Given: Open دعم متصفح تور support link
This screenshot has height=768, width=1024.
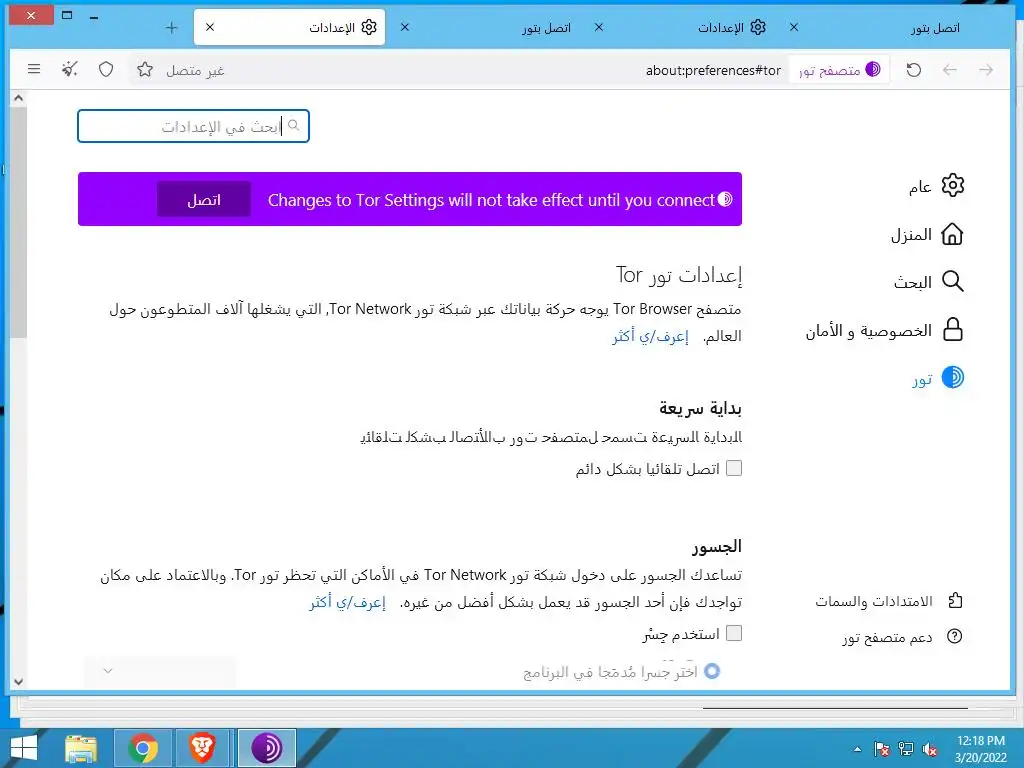Looking at the screenshot, I should [903, 637].
